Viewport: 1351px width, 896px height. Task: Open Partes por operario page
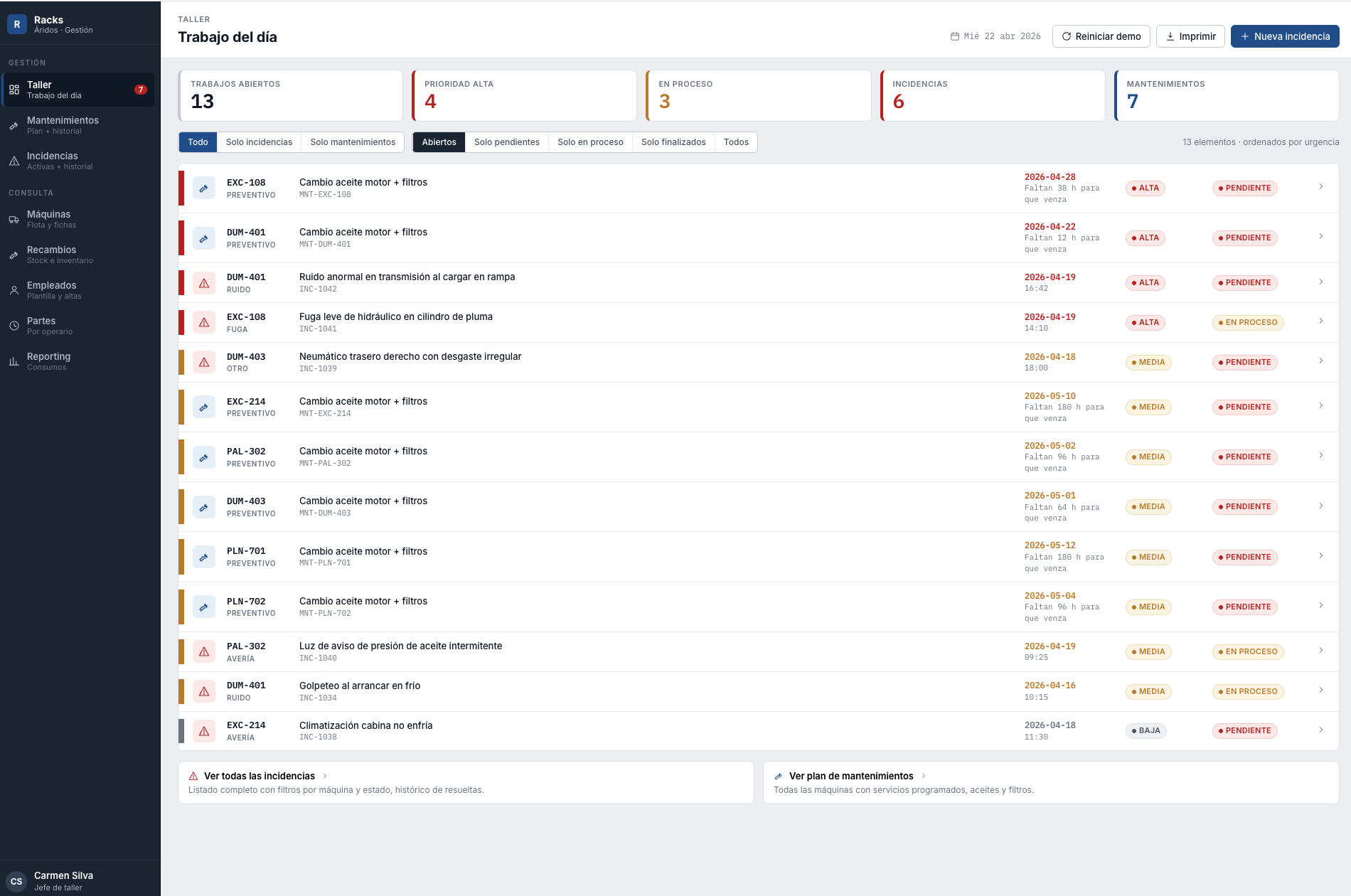[x=78, y=326]
